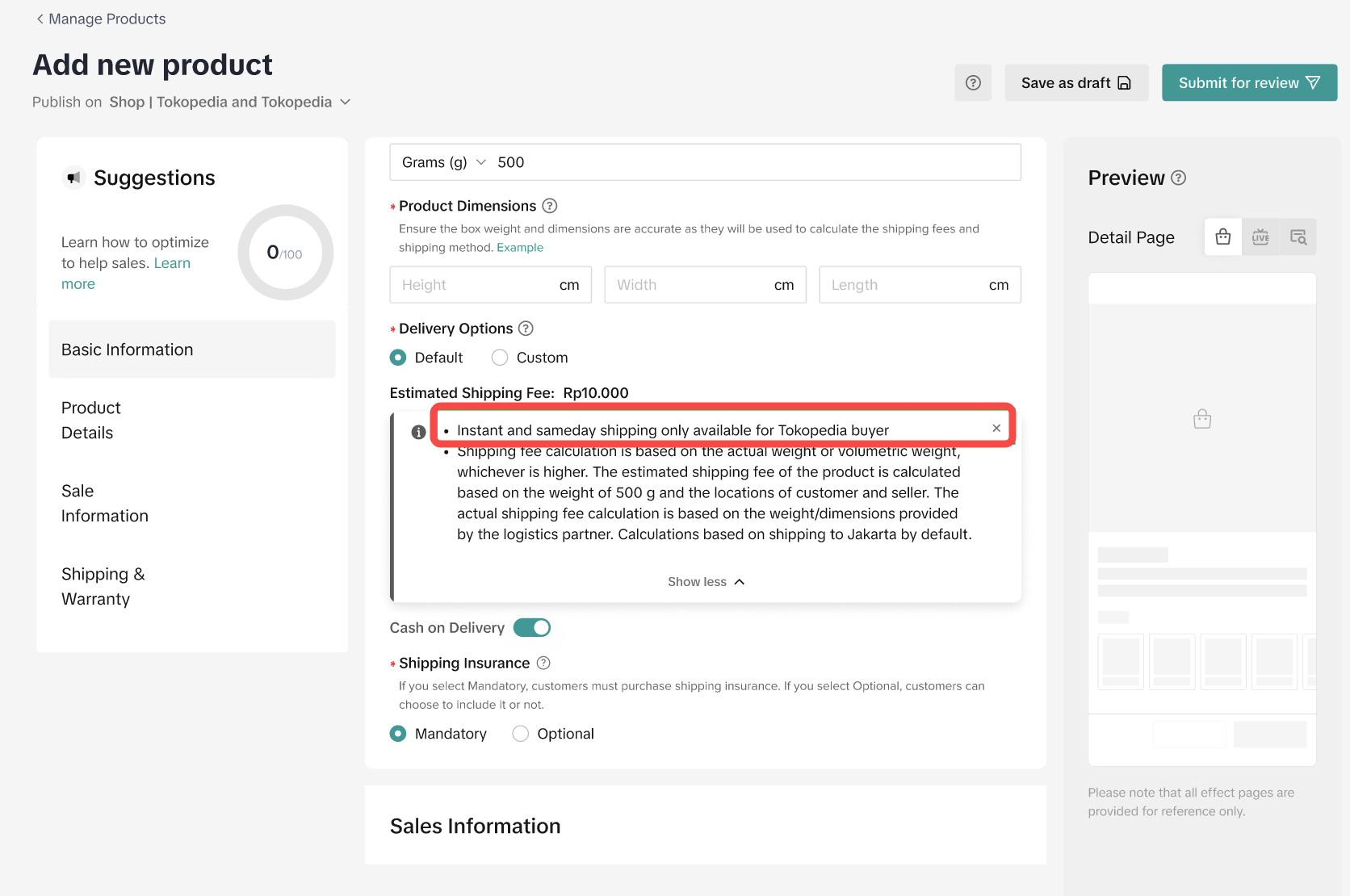Expand the Publish on shop dropdown
Image resolution: width=1350 pixels, height=896 pixels.
(x=346, y=102)
